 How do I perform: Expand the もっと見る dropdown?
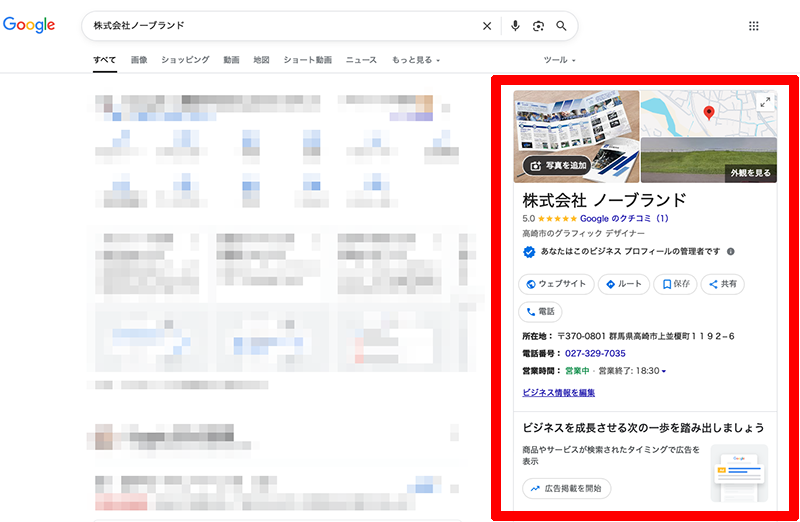(x=416, y=60)
